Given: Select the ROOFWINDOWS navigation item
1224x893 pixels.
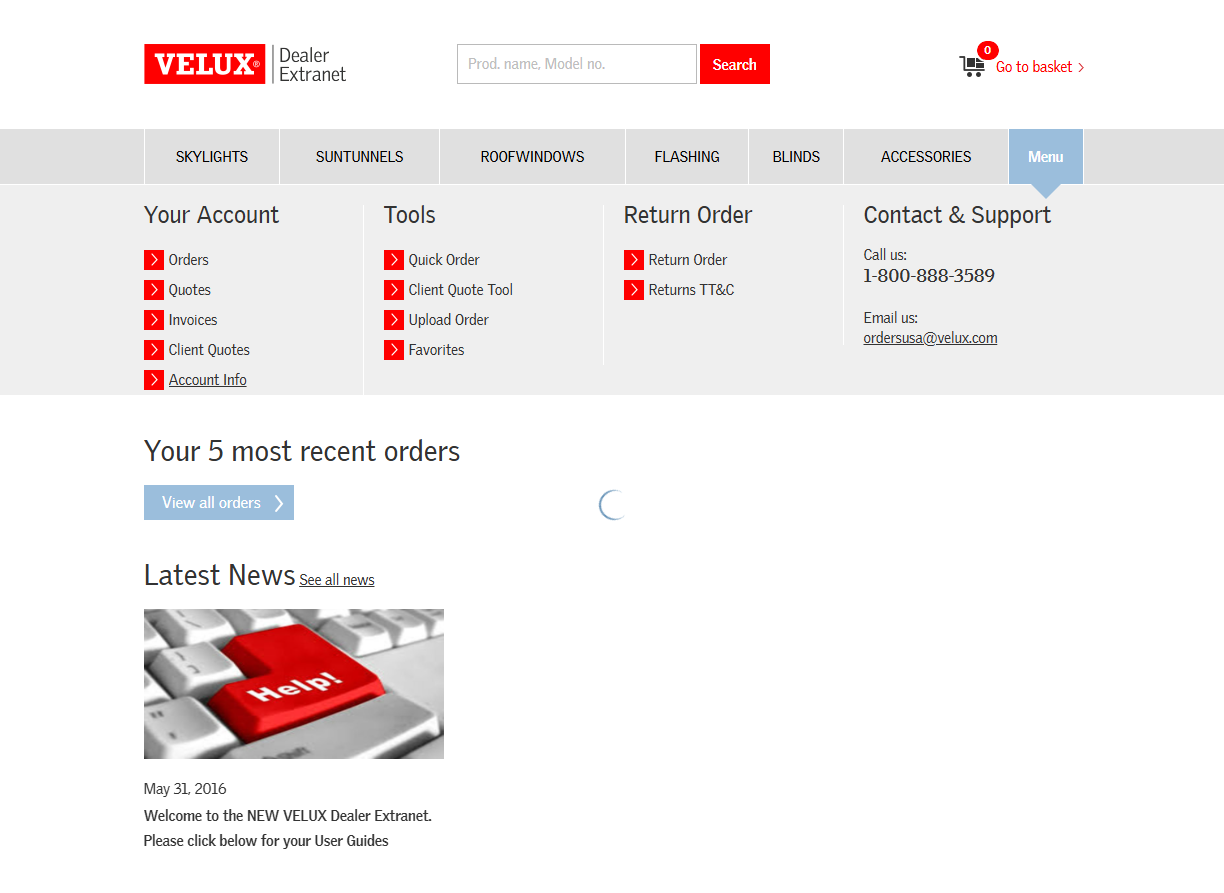Looking at the screenshot, I should point(532,157).
